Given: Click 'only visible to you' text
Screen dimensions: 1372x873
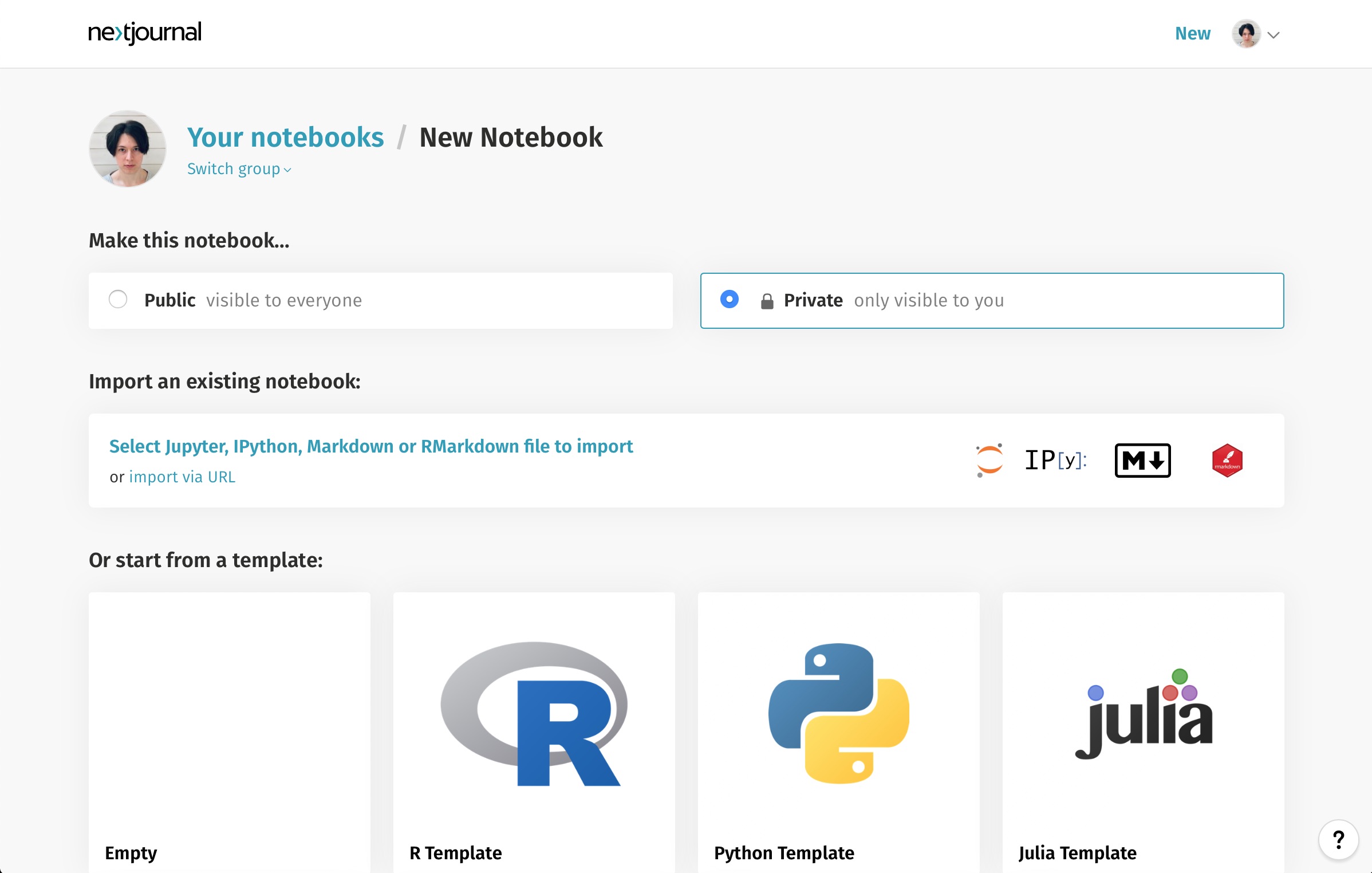Looking at the screenshot, I should pos(929,300).
